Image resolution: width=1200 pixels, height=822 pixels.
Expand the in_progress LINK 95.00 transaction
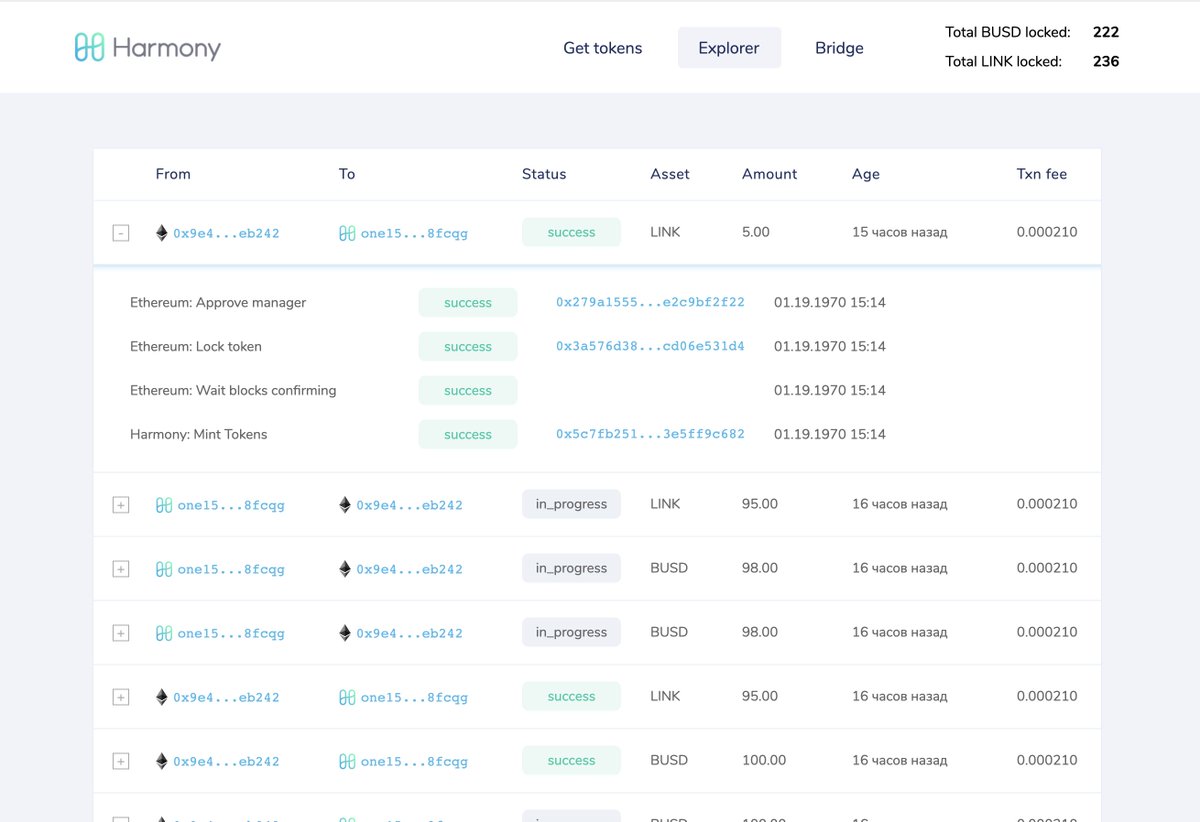[x=121, y=505]
